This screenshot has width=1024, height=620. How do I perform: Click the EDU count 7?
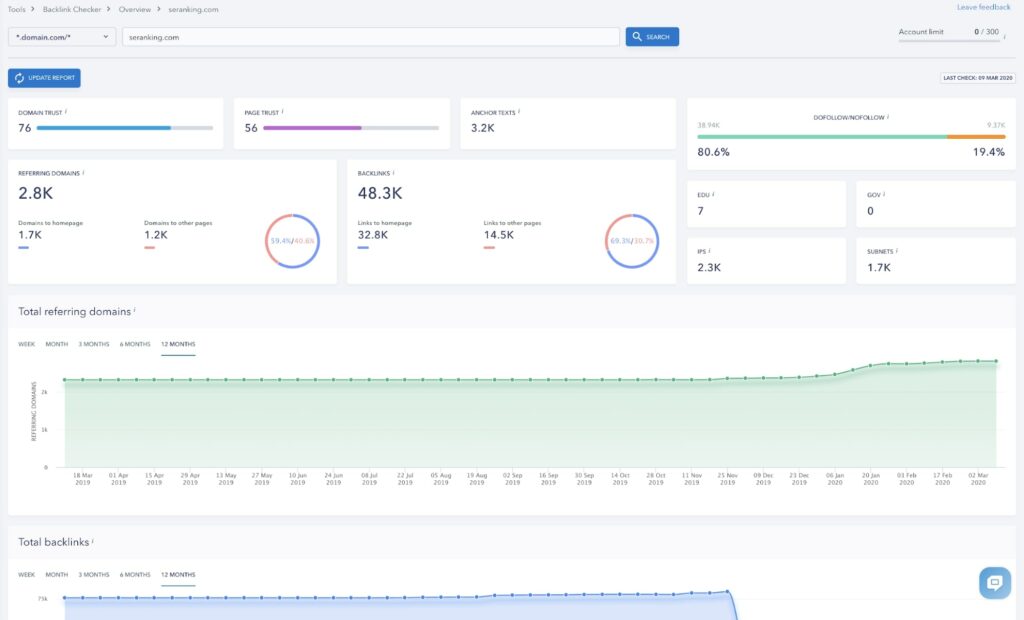coord(701,211)
